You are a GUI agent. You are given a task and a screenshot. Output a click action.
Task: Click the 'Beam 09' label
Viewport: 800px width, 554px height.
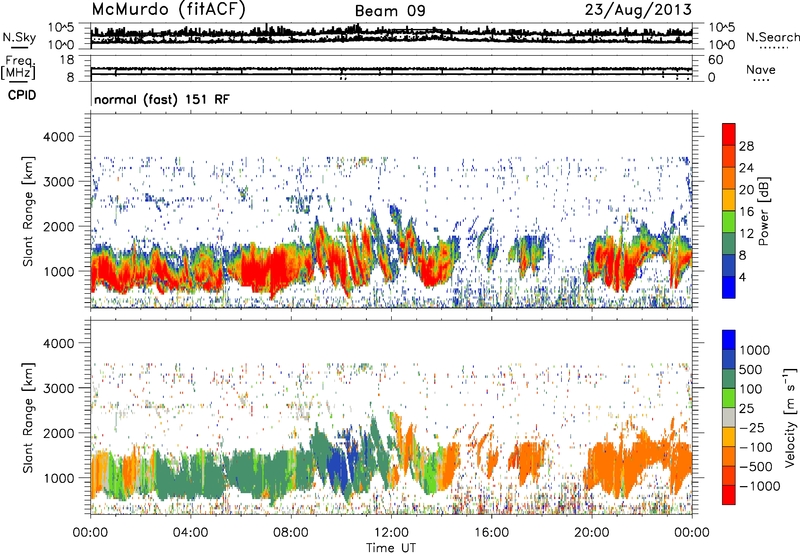(x=390, y=11)
